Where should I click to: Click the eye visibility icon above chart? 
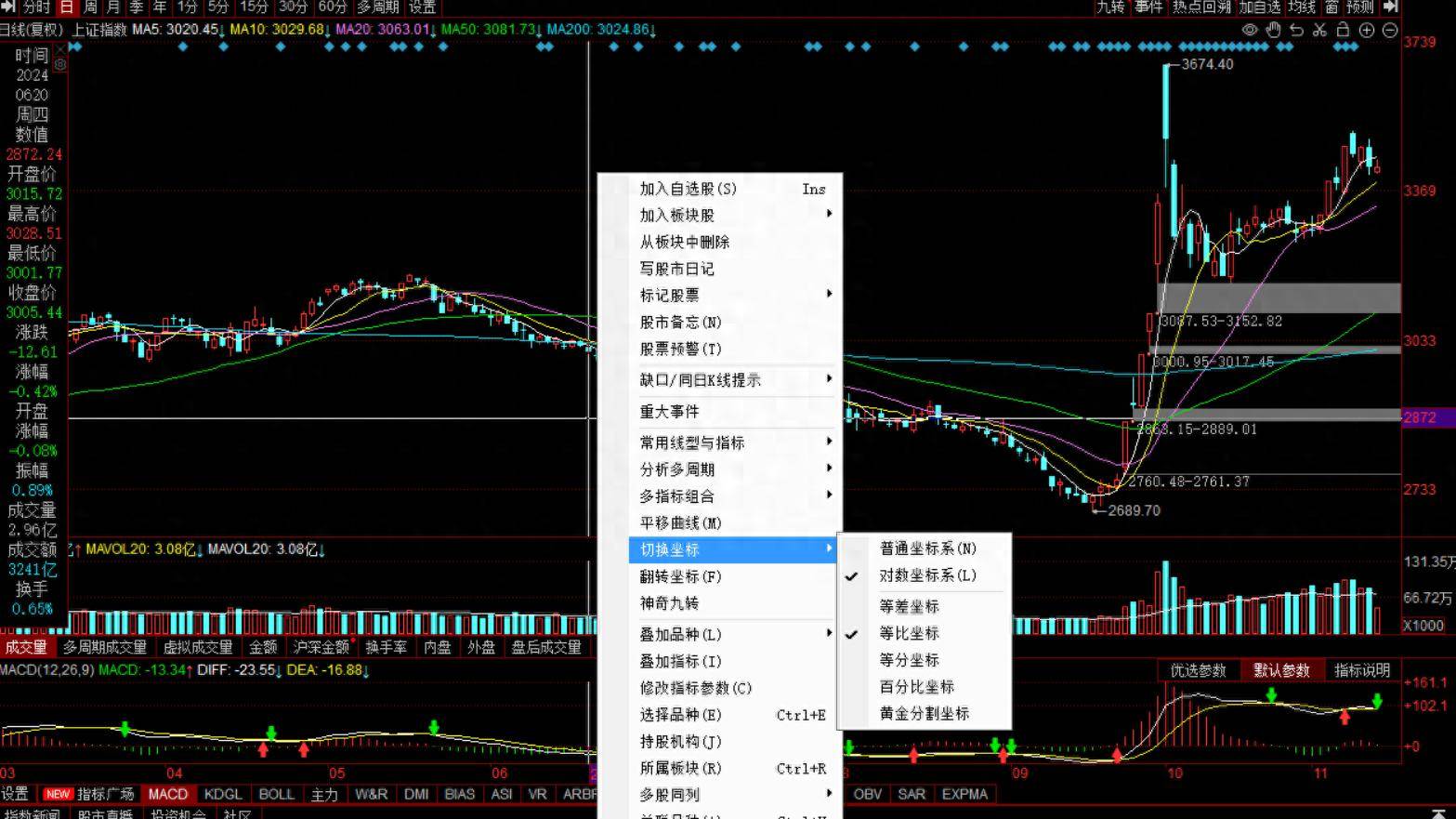click(1250, 30)
